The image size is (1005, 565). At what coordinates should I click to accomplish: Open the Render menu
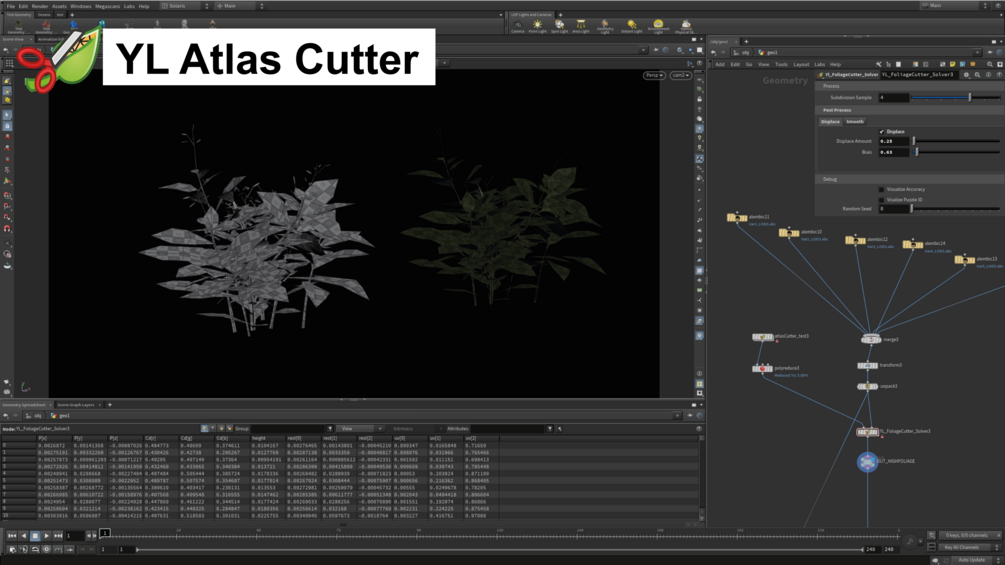click(x=40, y=6)
